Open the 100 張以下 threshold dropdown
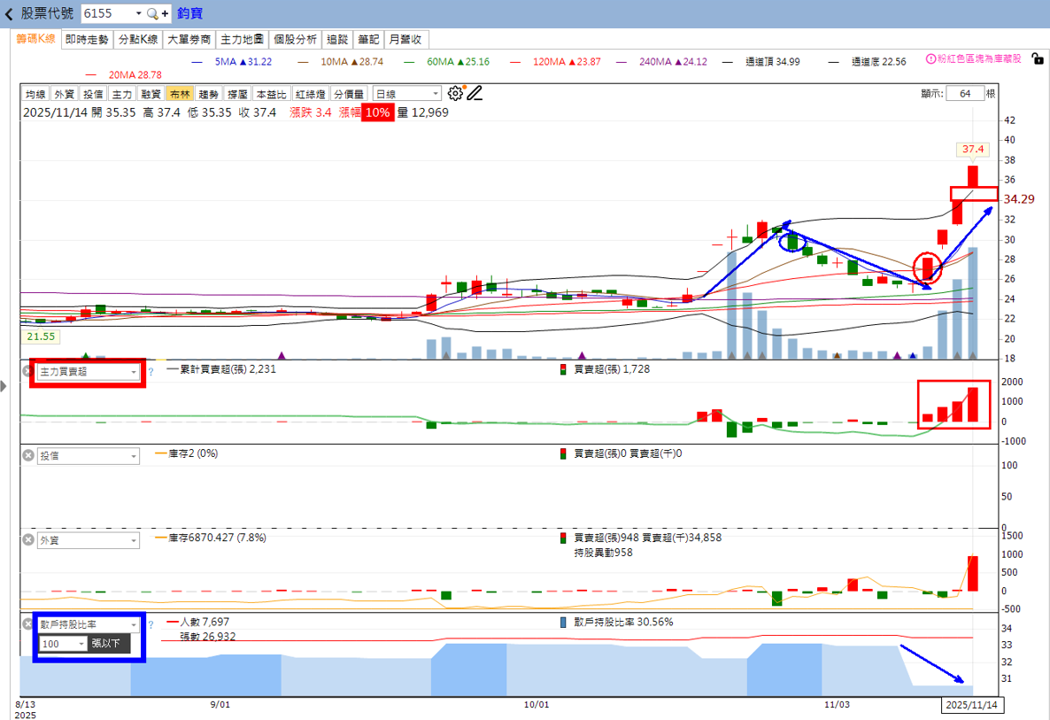1050x720 pixels. (63, 644)
